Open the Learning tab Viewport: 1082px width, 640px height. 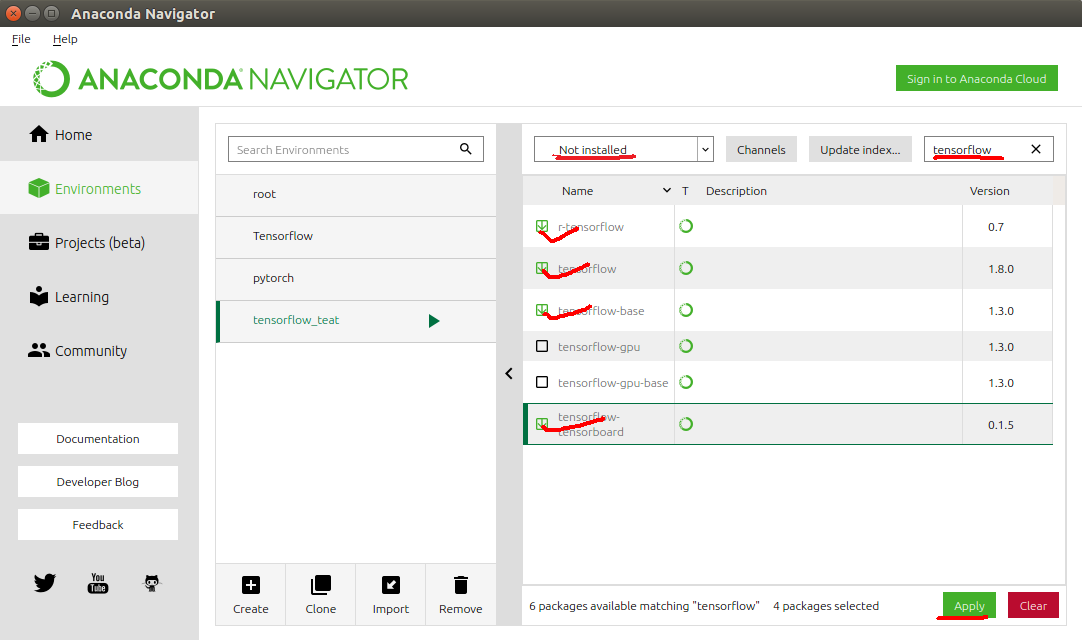99,296
